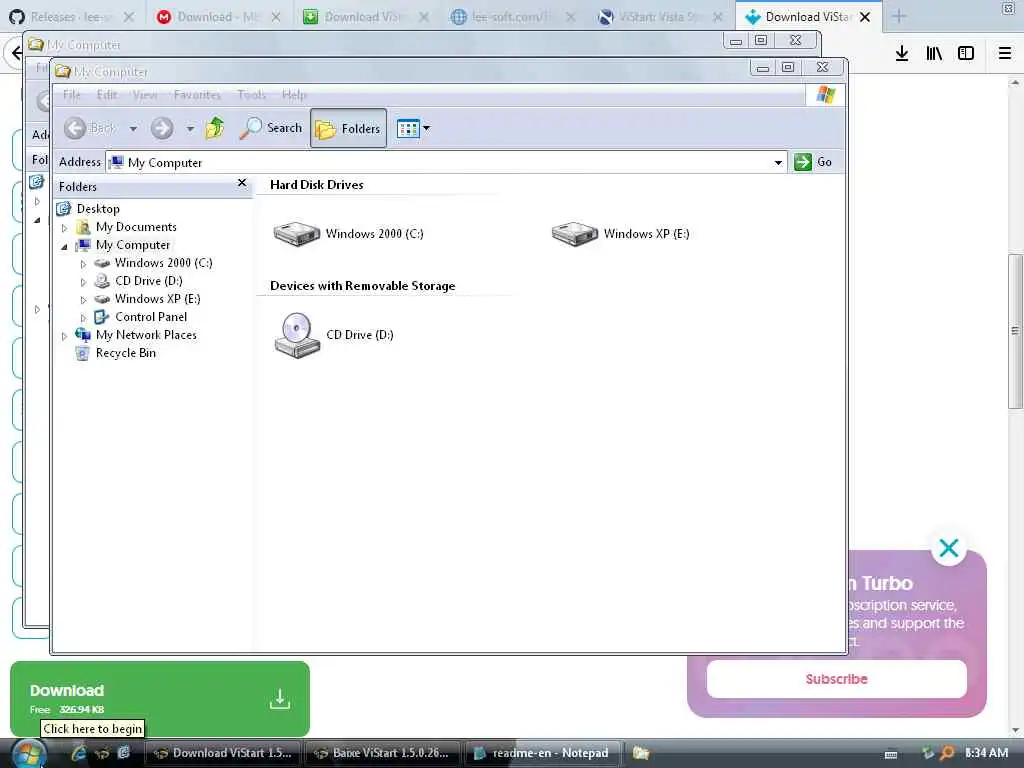The image size is (1024, 768).
Task: Toggle browser sidebar icon
Action: (x=966, y=53)
